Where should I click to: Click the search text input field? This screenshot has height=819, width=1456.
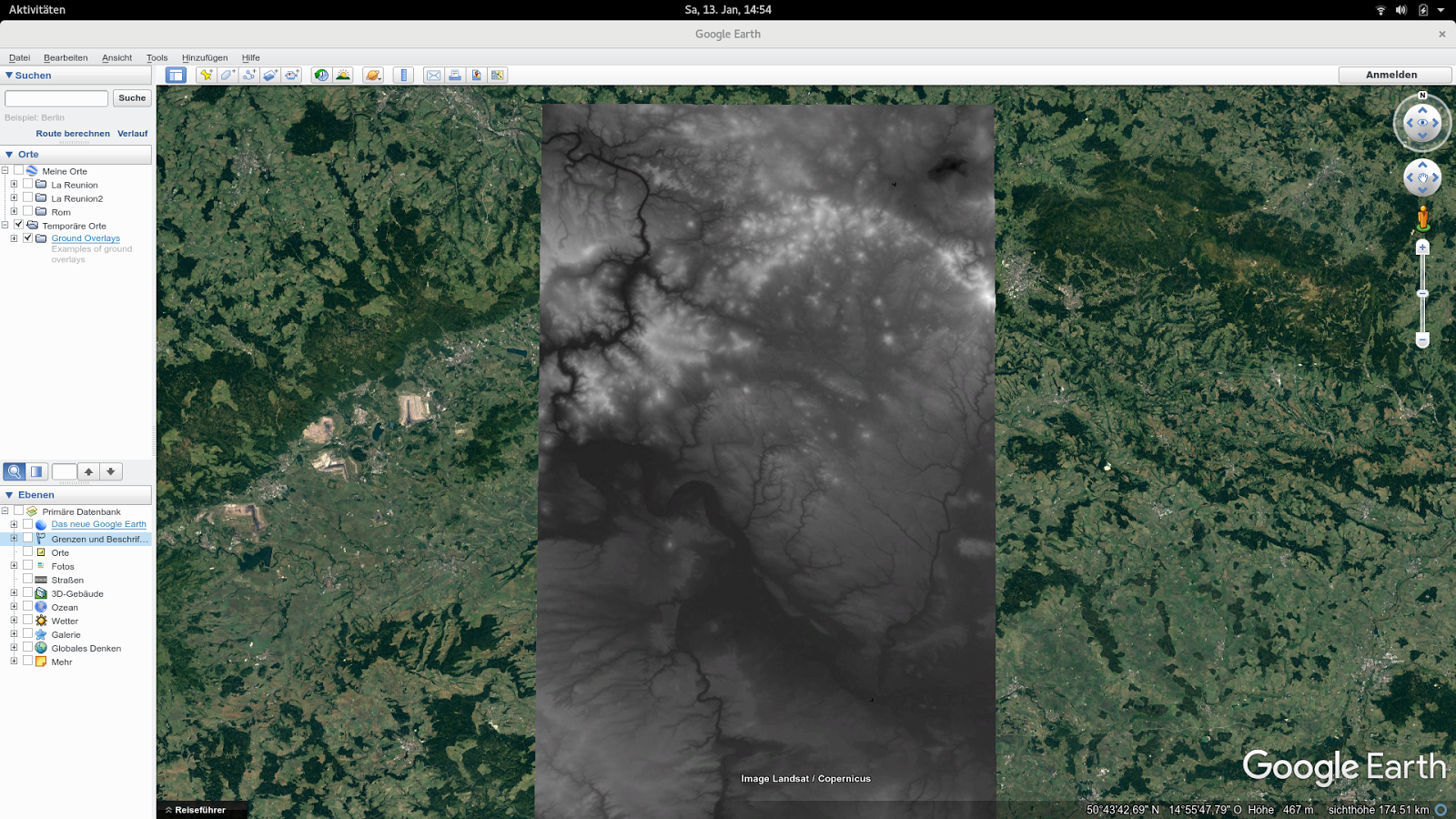[x=56, y=98]
